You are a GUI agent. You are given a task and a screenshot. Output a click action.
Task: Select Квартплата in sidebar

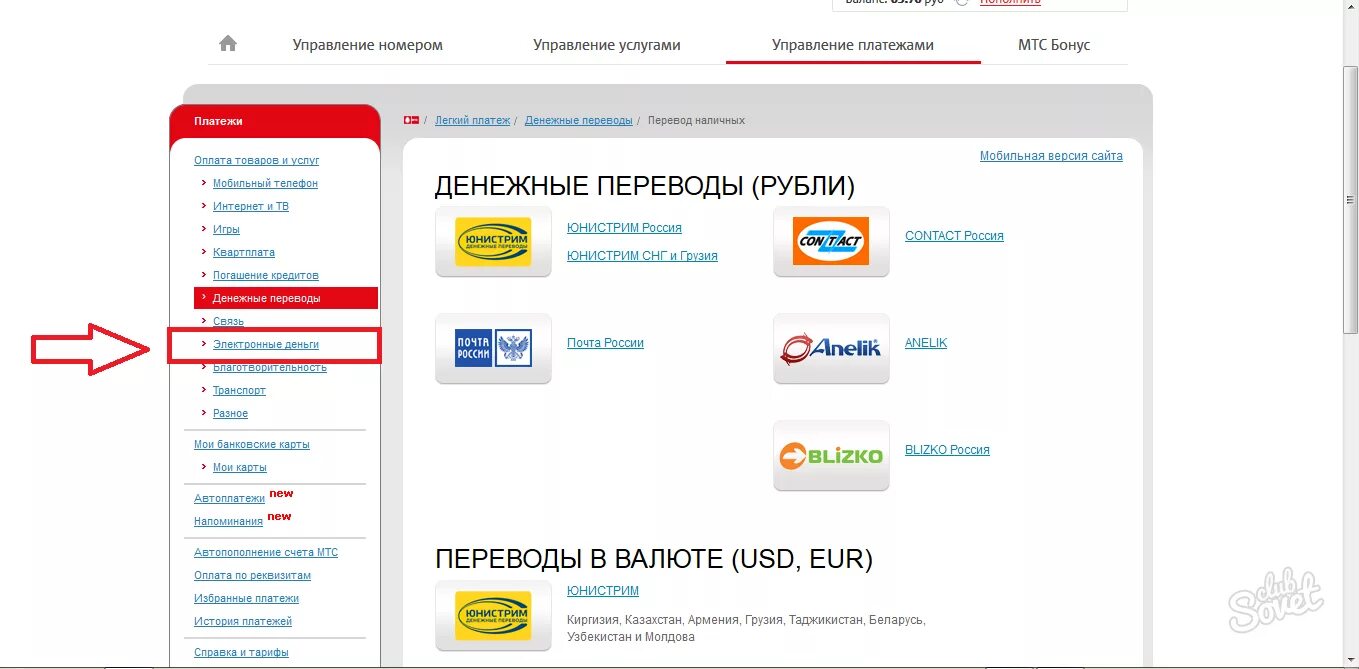pos(244,252)
